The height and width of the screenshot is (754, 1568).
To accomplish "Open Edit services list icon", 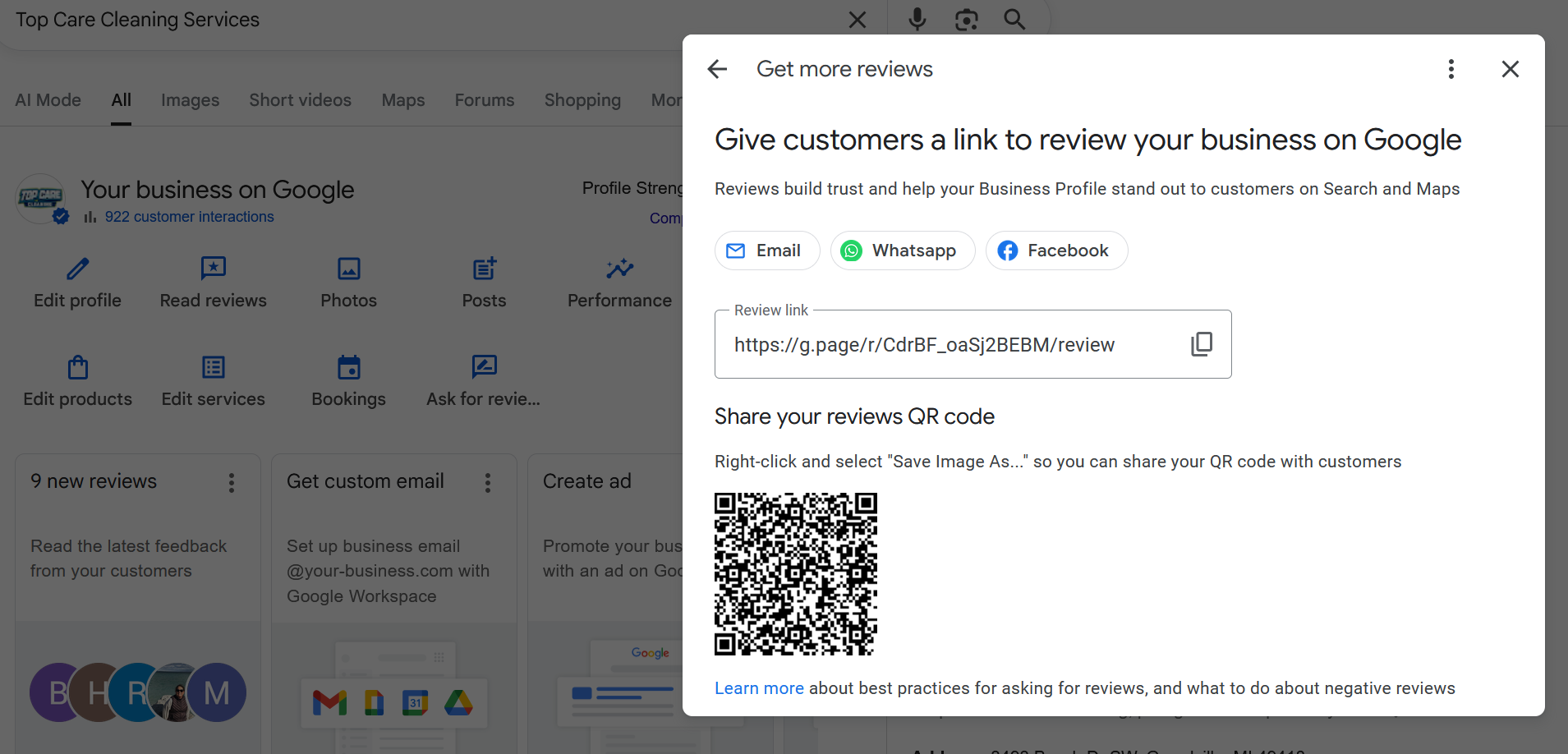I will (x=214, y=367).
